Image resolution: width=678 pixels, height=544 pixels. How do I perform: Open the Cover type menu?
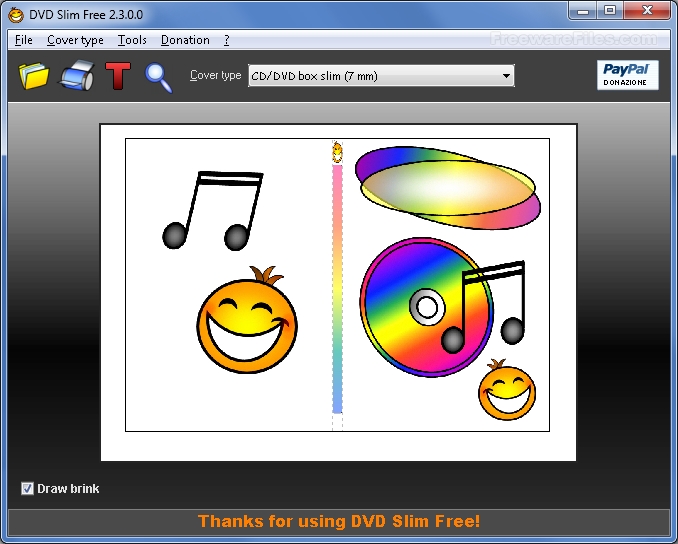pos(75,40)
